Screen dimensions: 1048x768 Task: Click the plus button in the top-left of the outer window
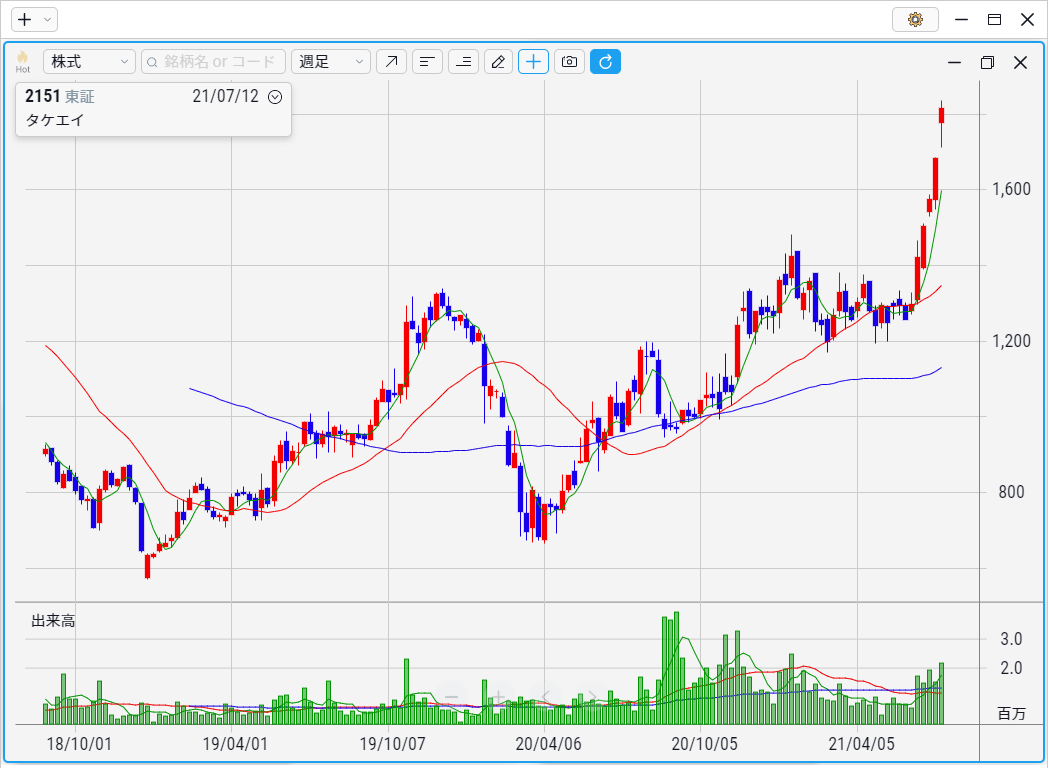tap(25, 19)
